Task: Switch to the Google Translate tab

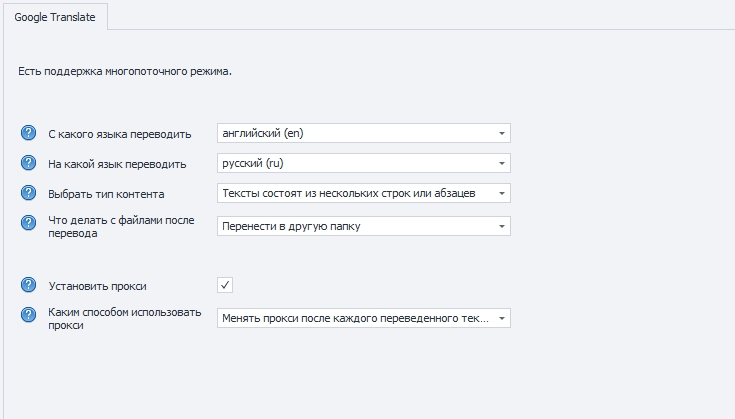Action: point(55,17)
